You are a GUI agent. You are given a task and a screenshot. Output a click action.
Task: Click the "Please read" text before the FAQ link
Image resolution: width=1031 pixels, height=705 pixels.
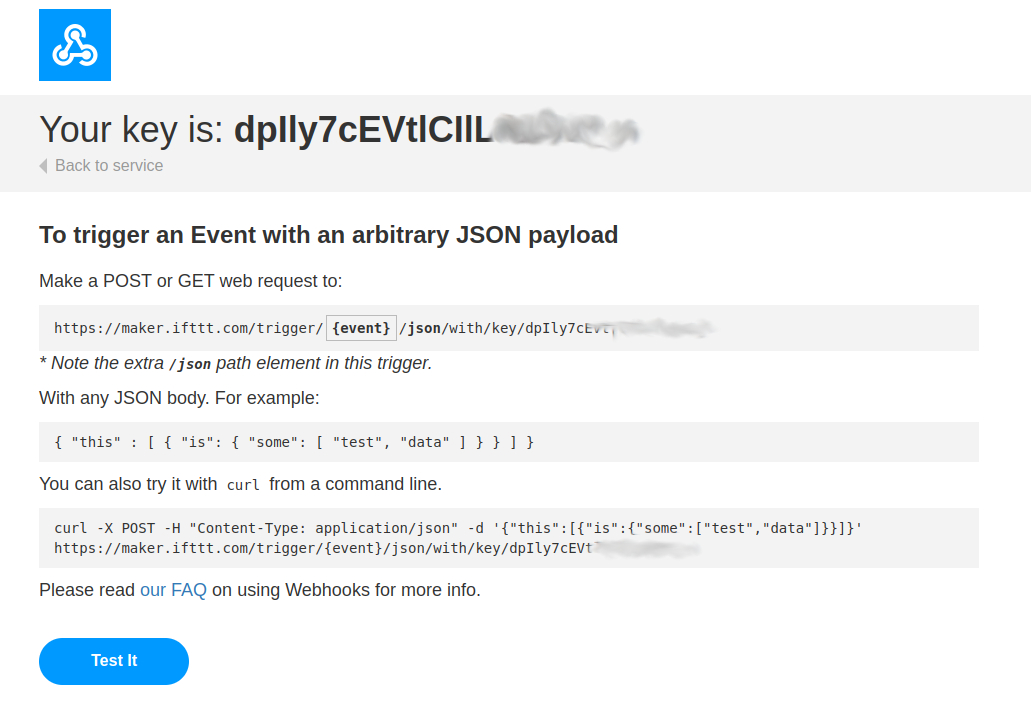click(x=87, y=590)
